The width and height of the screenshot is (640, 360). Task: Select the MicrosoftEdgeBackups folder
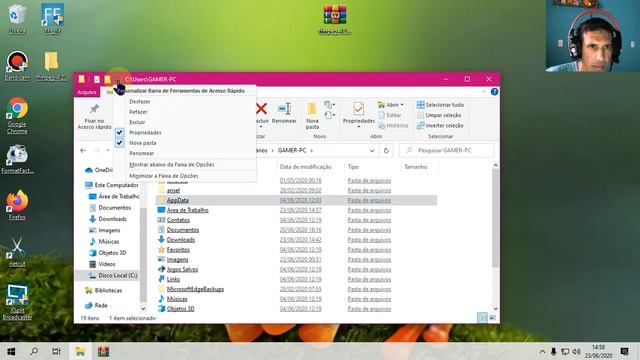[x=195, y=289]
